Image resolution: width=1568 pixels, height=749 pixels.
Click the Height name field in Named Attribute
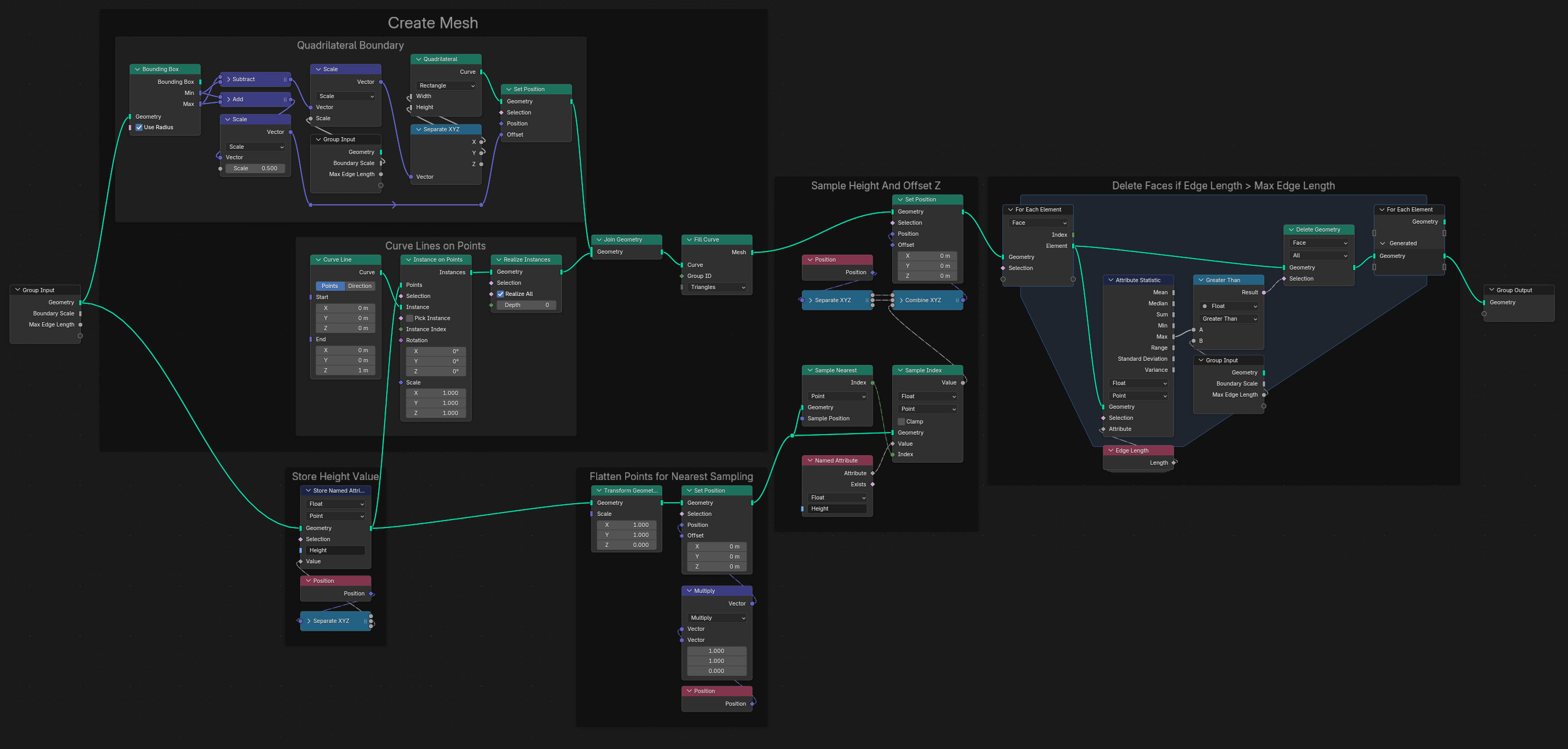click(x=837, y=508)
